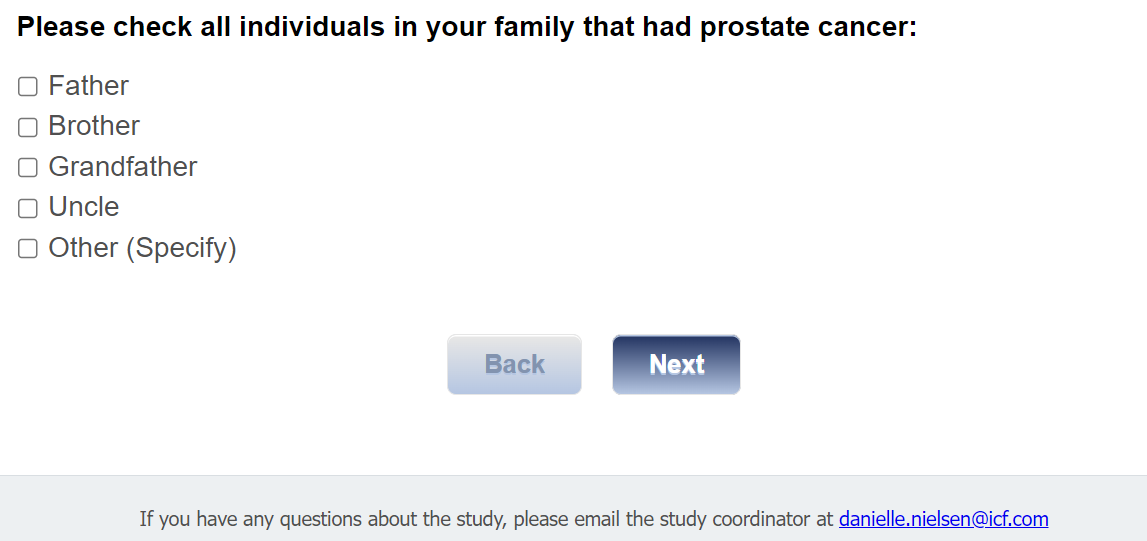This screenshot has width=1147, height=541.
Task: Toggle the Other (Specify) checkbox
Action: [28, 249]
